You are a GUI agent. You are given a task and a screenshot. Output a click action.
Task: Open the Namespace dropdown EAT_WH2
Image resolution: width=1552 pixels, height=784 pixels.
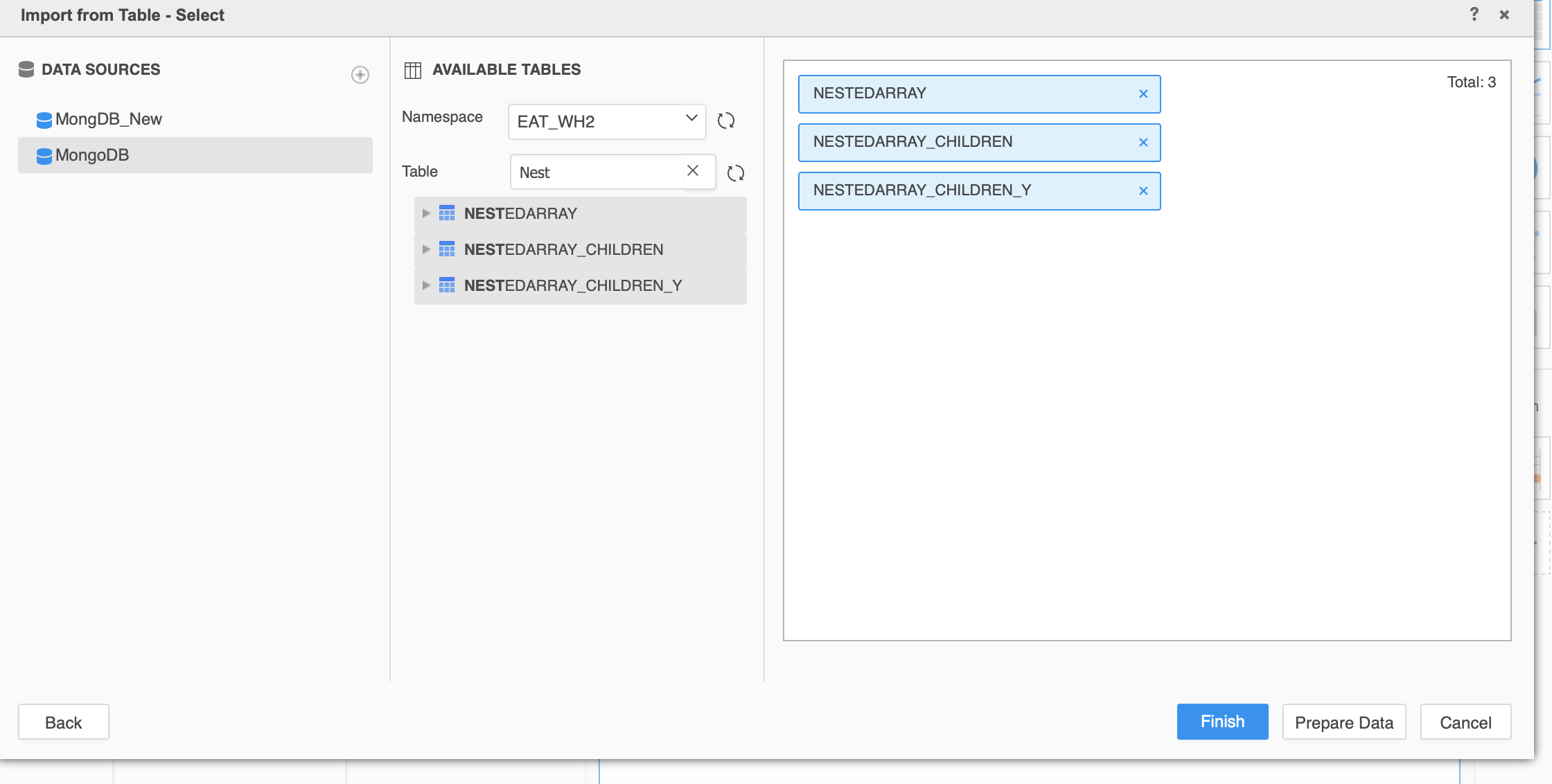tap(607, 121)
